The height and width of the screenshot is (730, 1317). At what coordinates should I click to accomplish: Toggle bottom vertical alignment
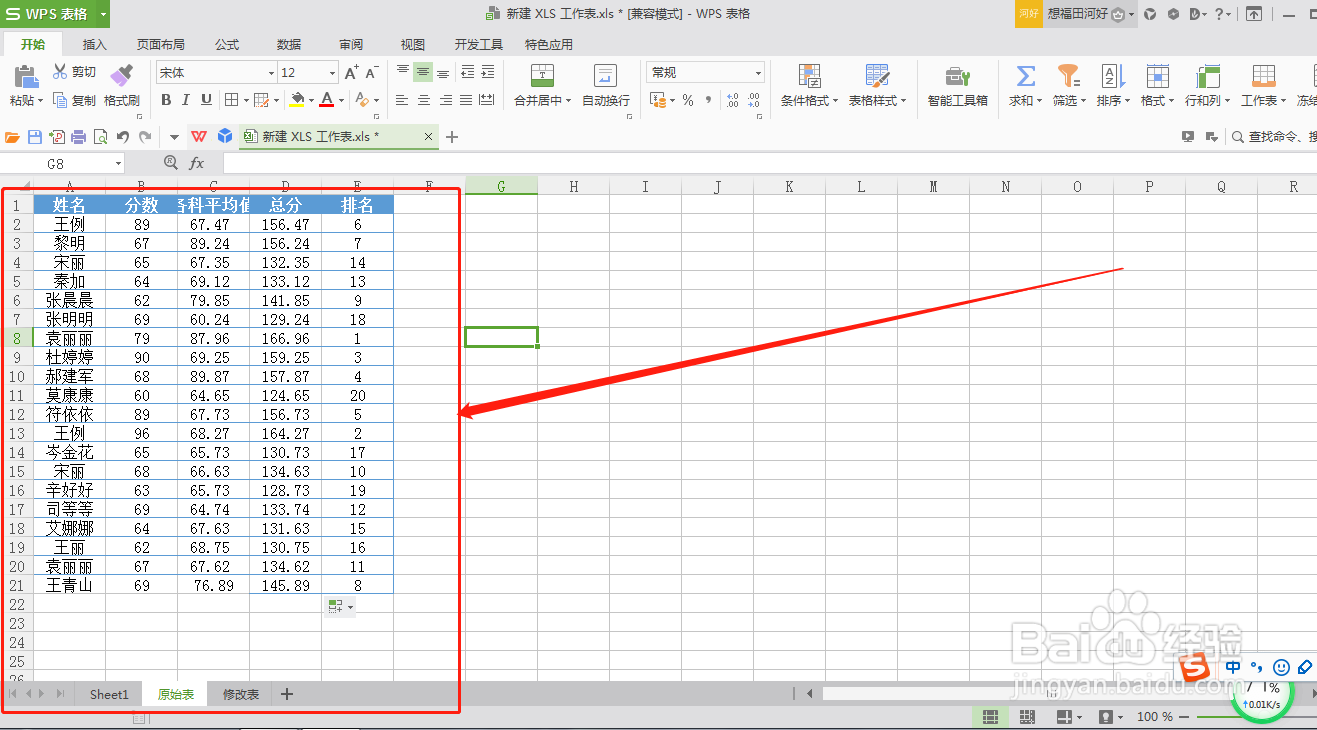pos(443,72)
